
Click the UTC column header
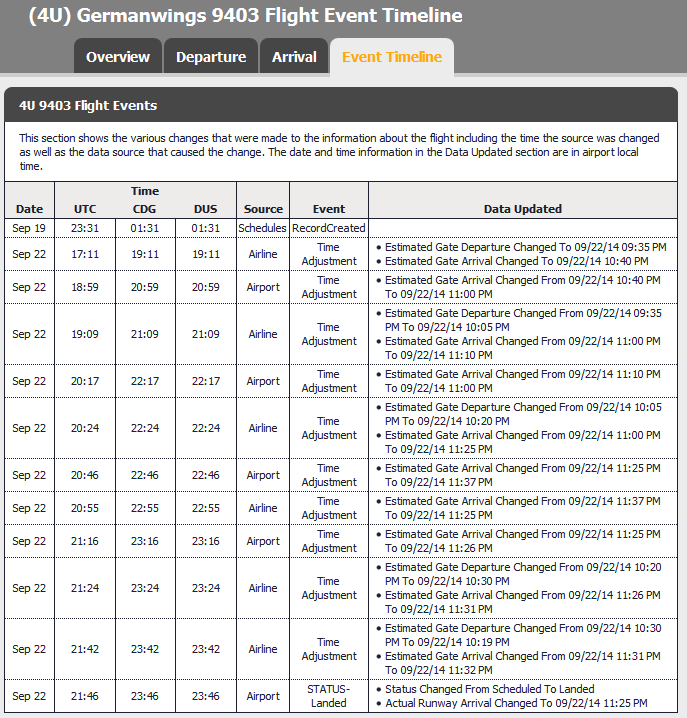(x=85, y=209)
